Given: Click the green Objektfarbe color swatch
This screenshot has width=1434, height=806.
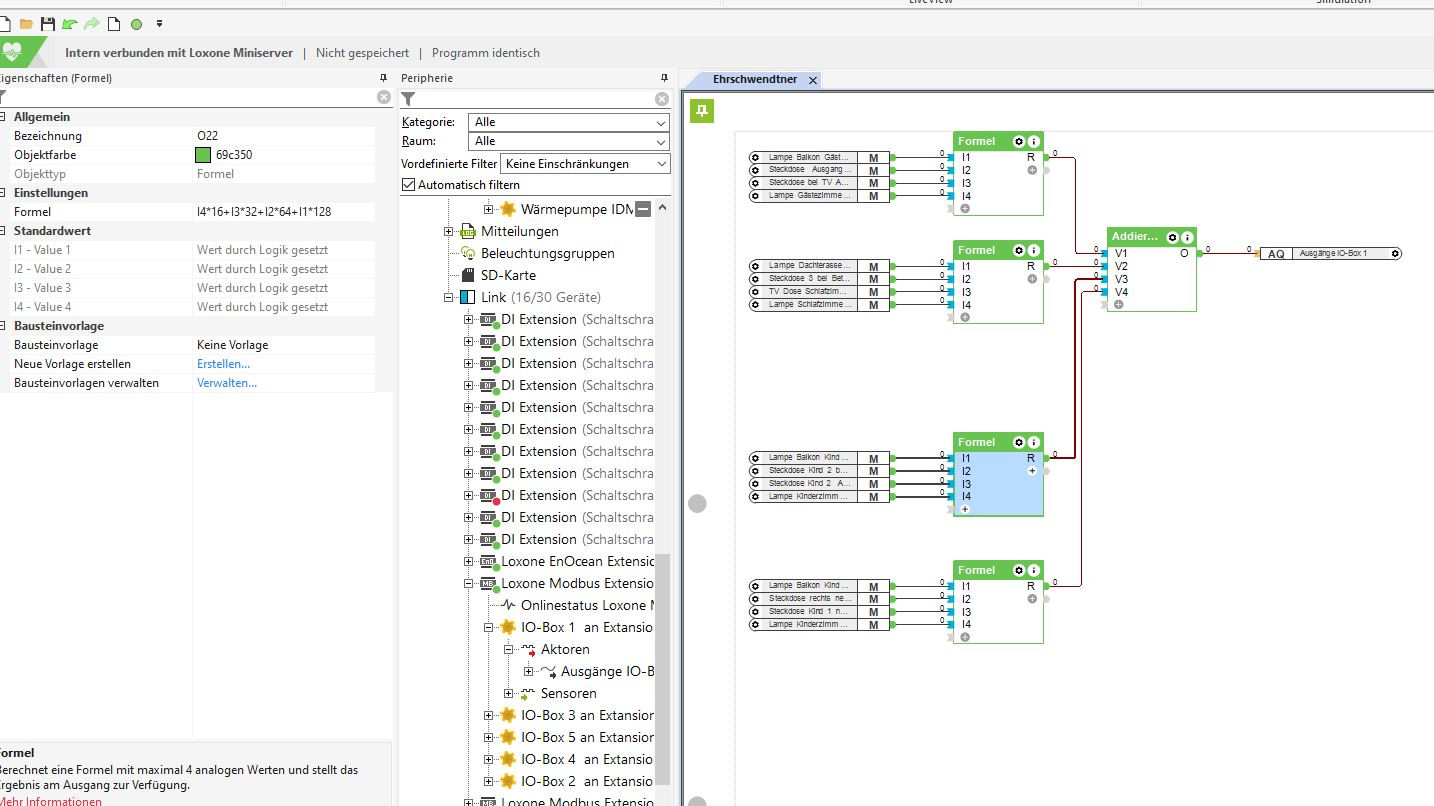Looking at the screenshot, I should pyautogui.click(x=203, y=155).
